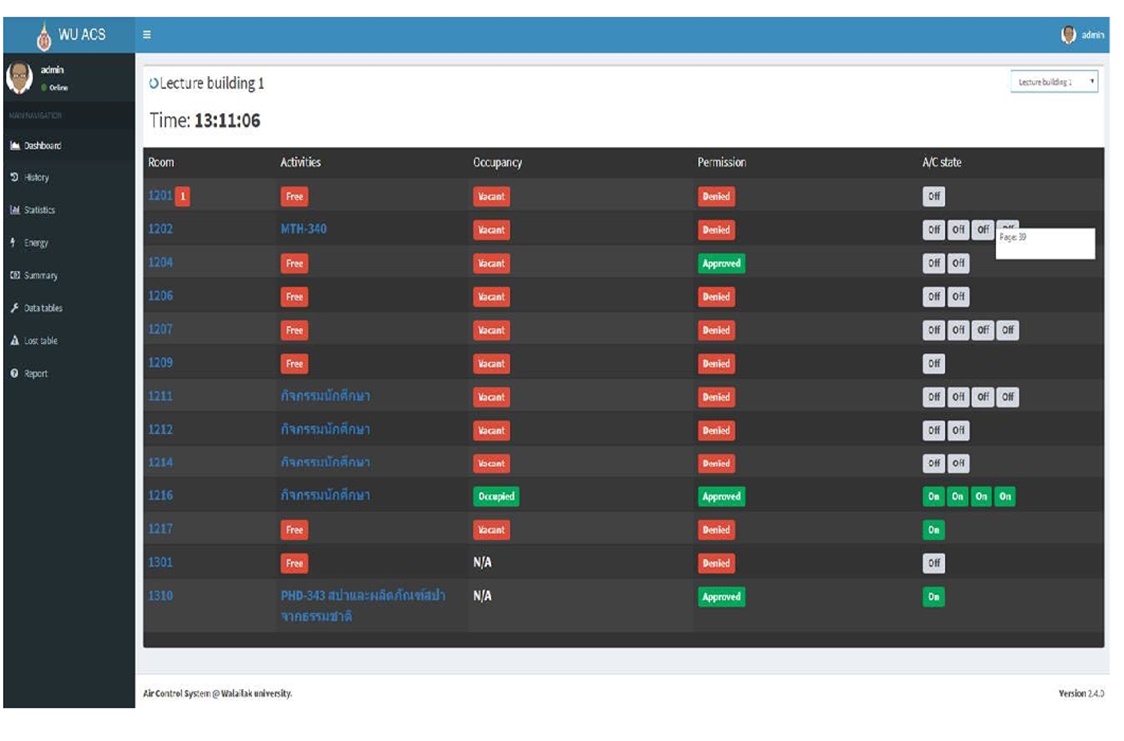1124x741 pixels.
Task: Click the Occupied badge for room 1216
Action: pyautogui.click(x=495, y=497)
